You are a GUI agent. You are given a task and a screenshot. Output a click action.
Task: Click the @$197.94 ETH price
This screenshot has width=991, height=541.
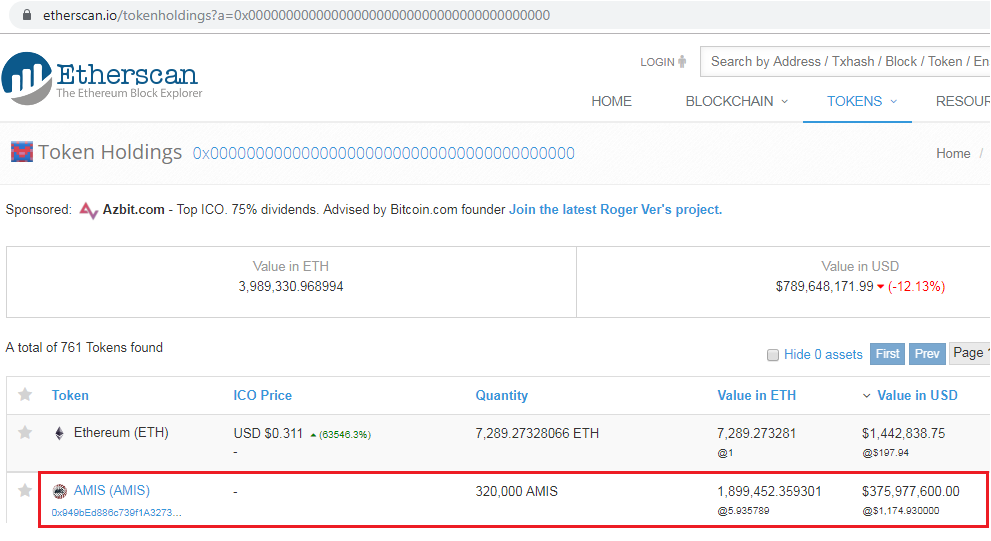(x=885, y=453)
